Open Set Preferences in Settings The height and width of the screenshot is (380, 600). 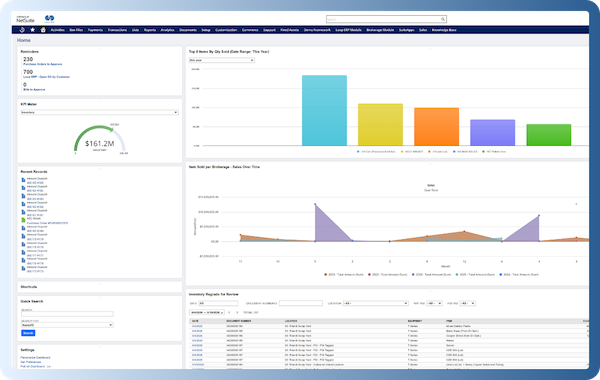pos(31,362)
